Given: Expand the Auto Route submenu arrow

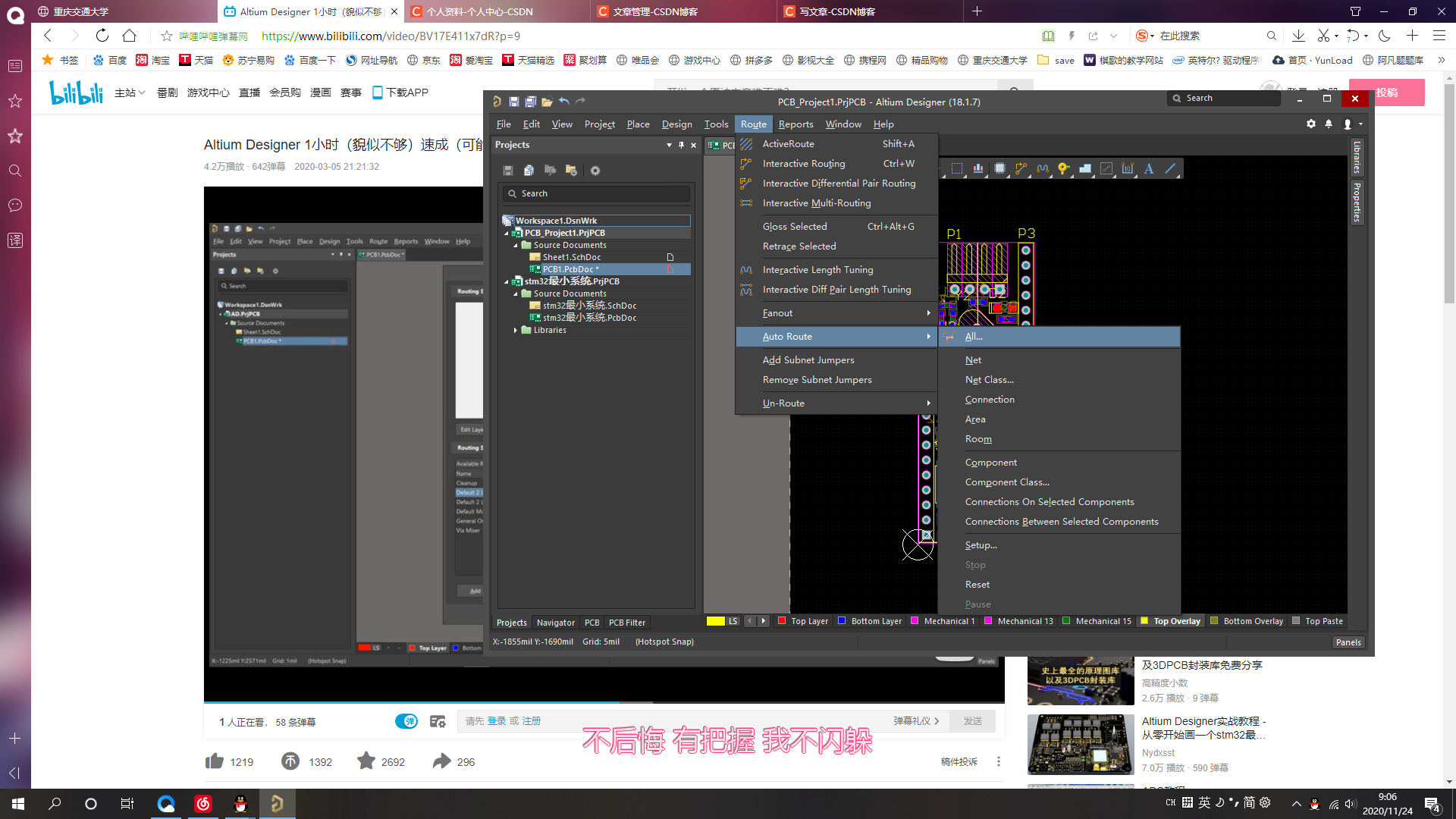Looking at the screenshot, I should click(x=928, y=337).
